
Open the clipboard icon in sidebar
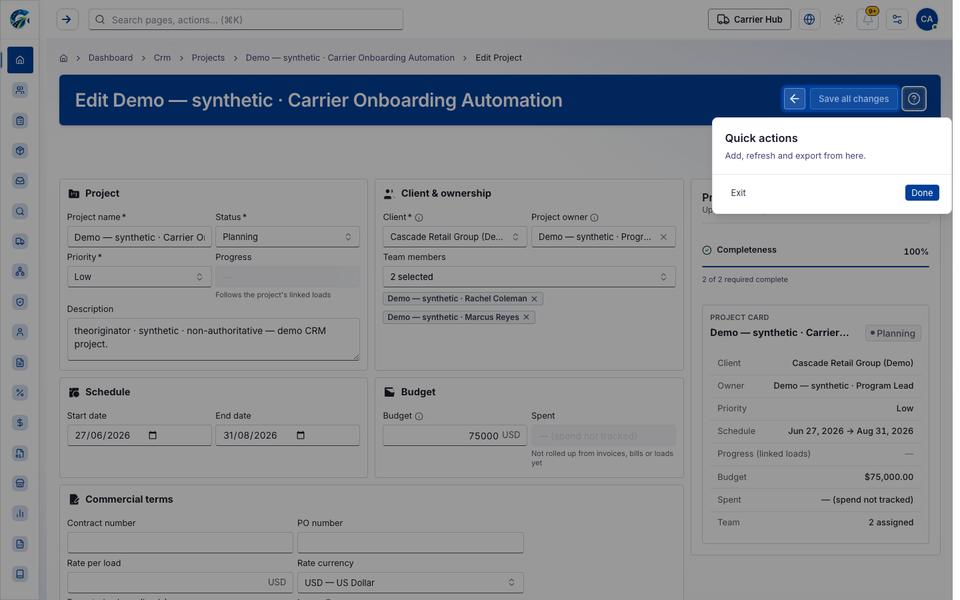pyautogui.click(x=20, y=121)
